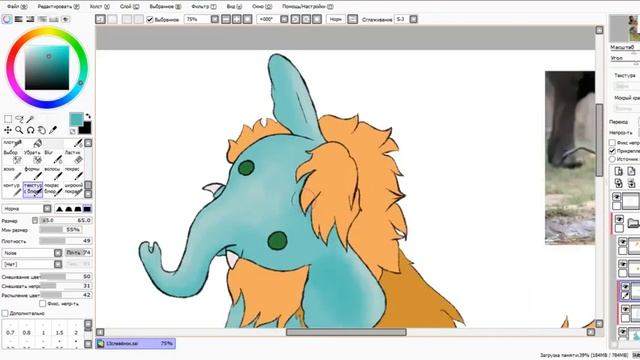This screenshot has width=640, height=360.
Task: Toggle the scratchpad panel icon
Action: [x=65, y=19]
